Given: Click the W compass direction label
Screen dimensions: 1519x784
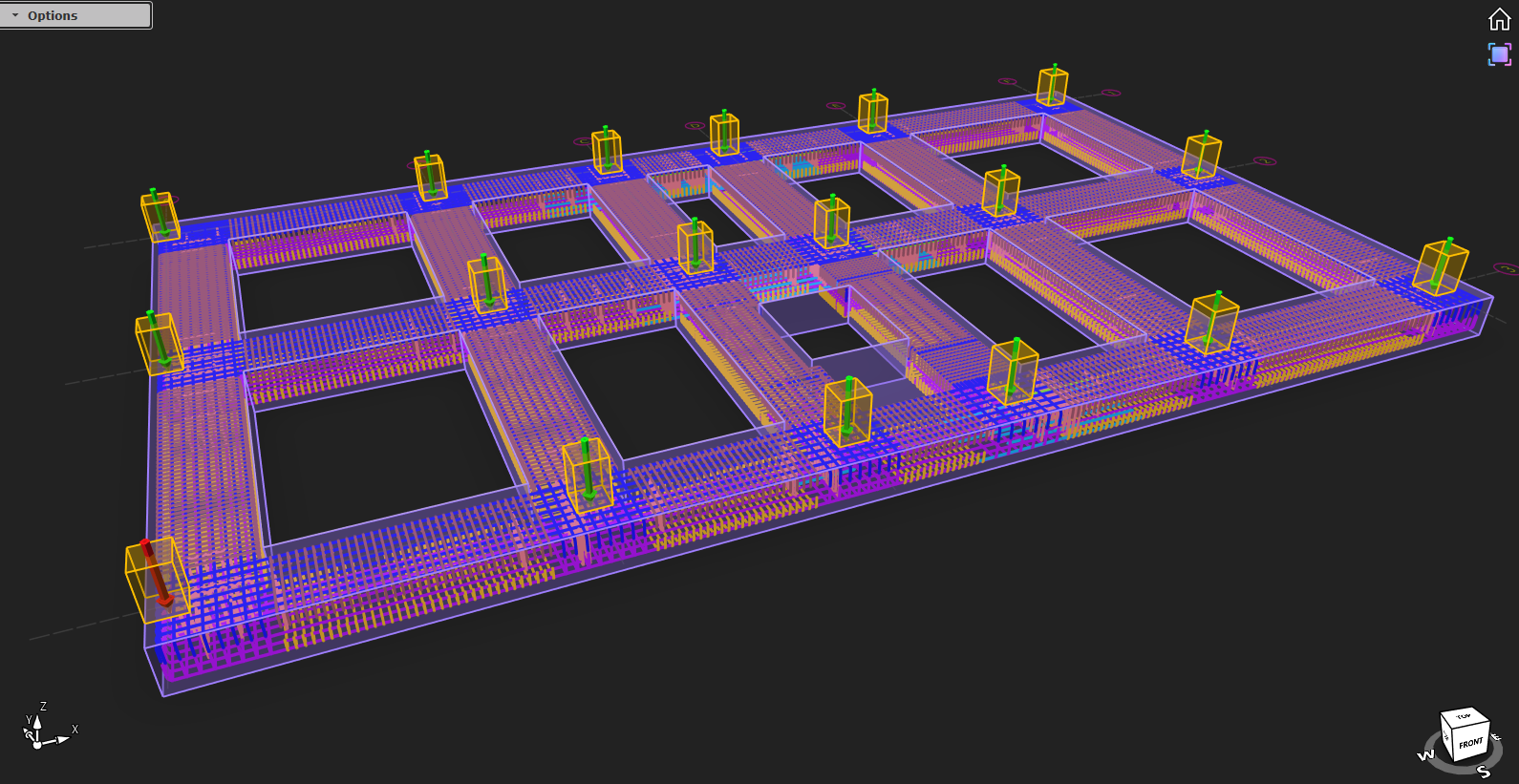Looking at the screenshot, I should tap(1425, 755).
